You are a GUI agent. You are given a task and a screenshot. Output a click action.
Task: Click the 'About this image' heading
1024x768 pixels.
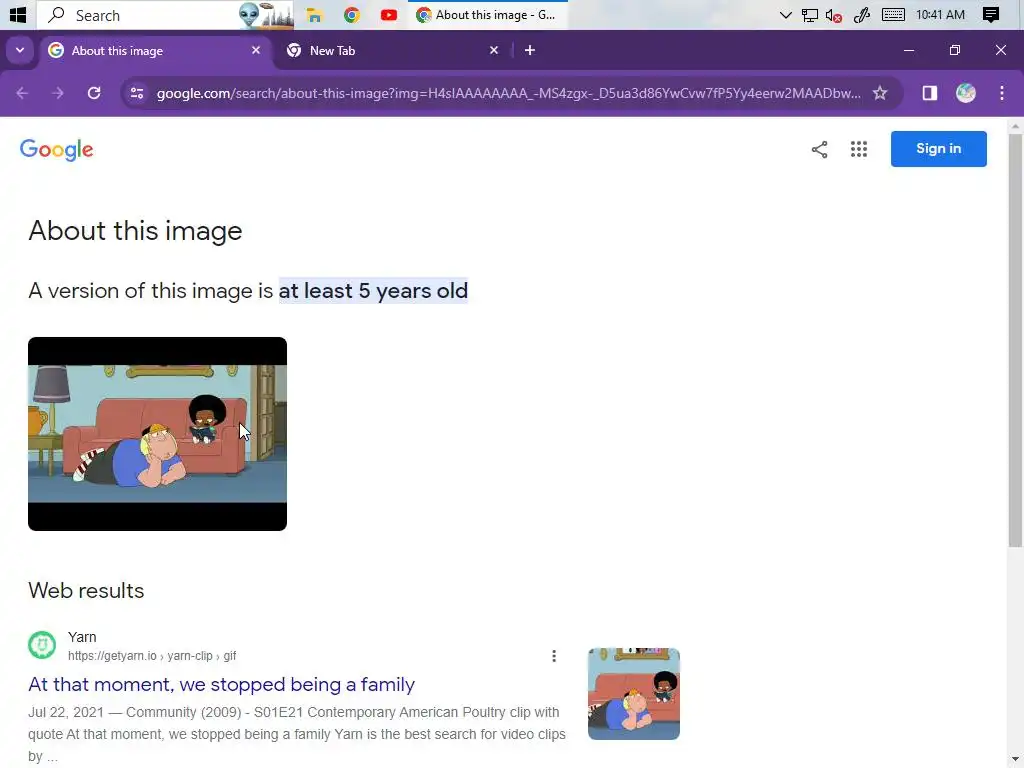[x=135, y=231]
